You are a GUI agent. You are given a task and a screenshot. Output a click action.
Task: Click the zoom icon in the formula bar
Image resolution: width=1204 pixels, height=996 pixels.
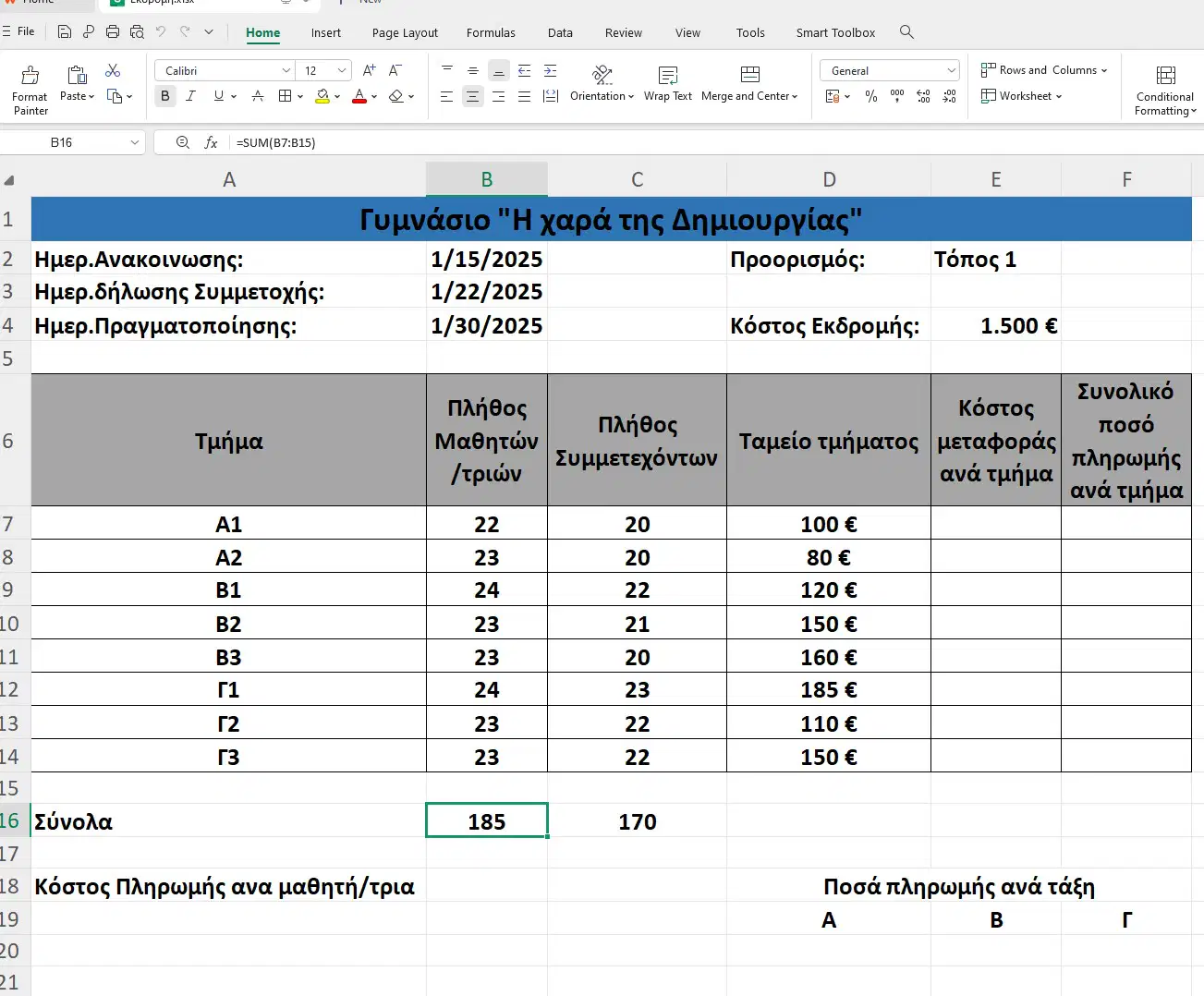[183, 142]
